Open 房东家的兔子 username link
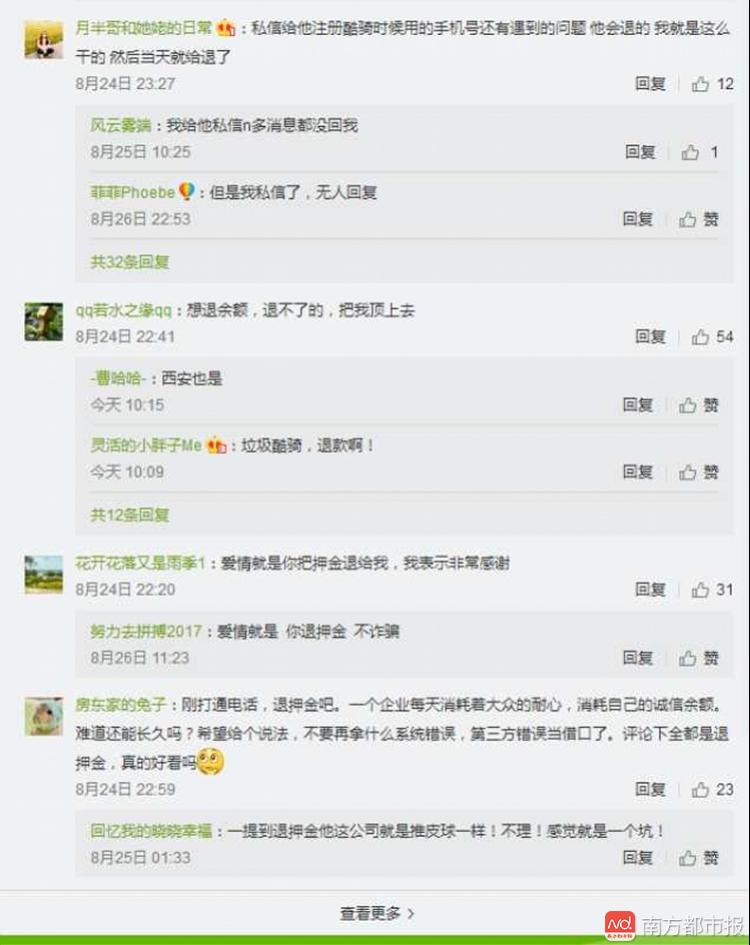This screenshot has width=750, height=945. (x=121, y=704)
